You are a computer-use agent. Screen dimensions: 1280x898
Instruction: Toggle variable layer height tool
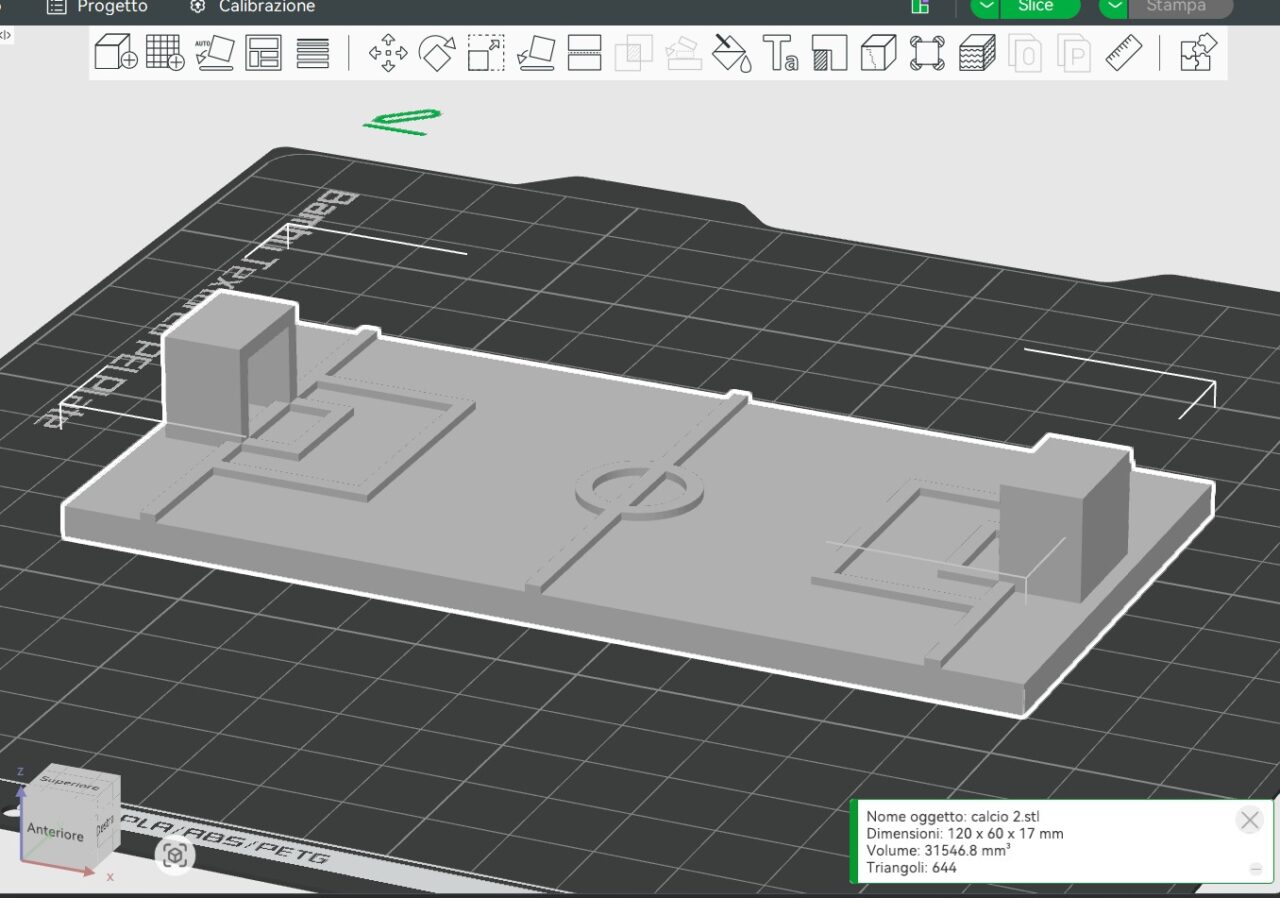pos(977,52)
